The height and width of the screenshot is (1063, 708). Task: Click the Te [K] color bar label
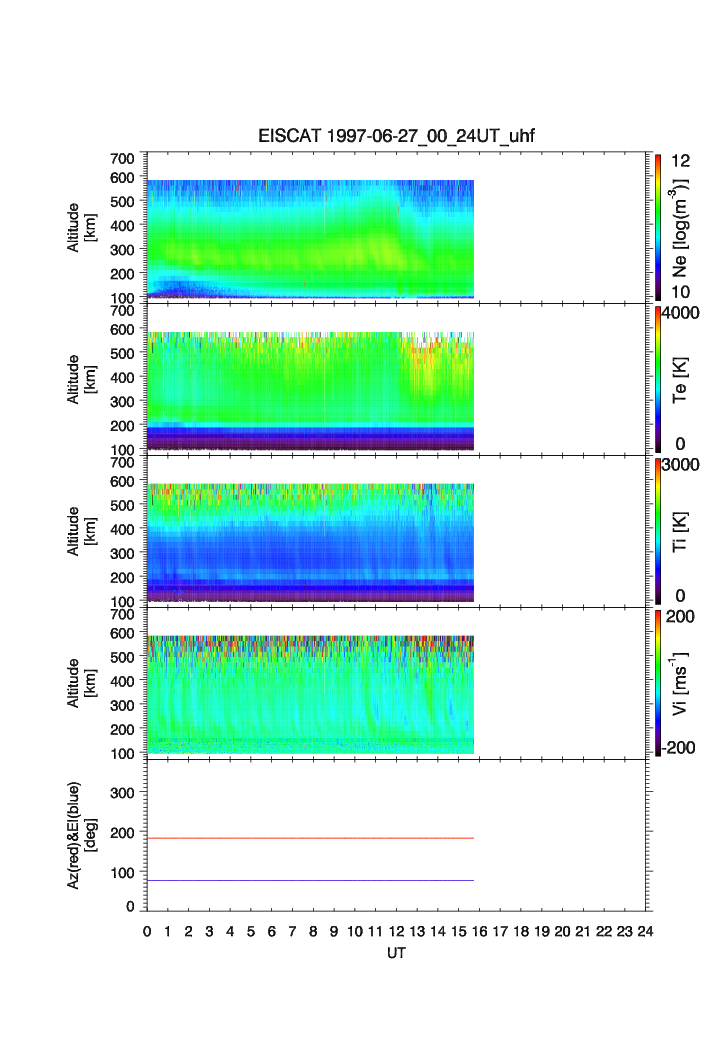pyautogui.click(x=680, y=380)
